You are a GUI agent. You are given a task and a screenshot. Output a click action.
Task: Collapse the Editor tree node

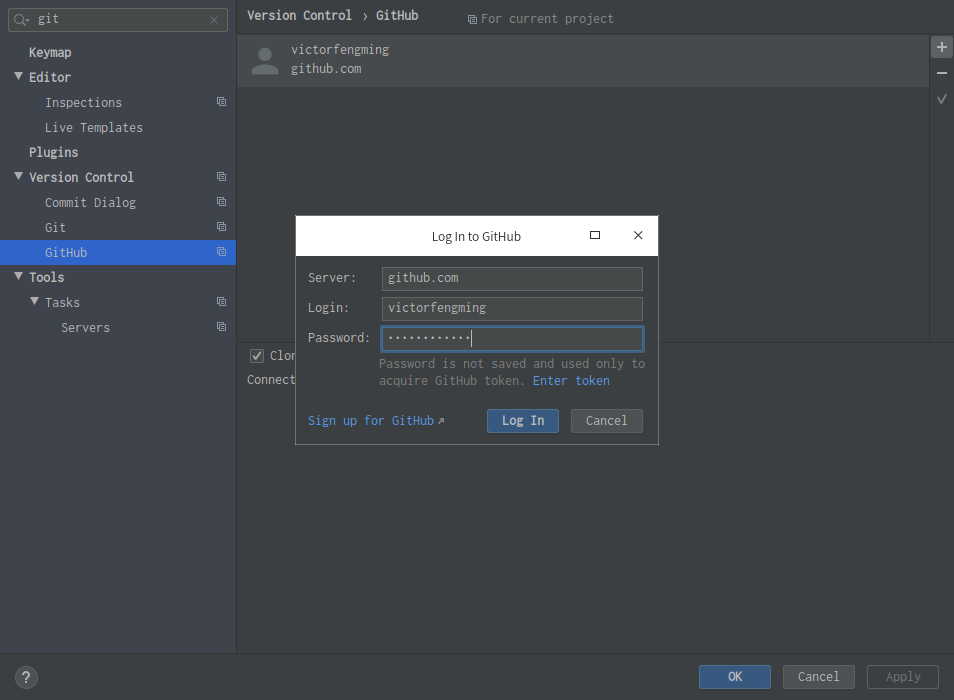click(18, 77)
